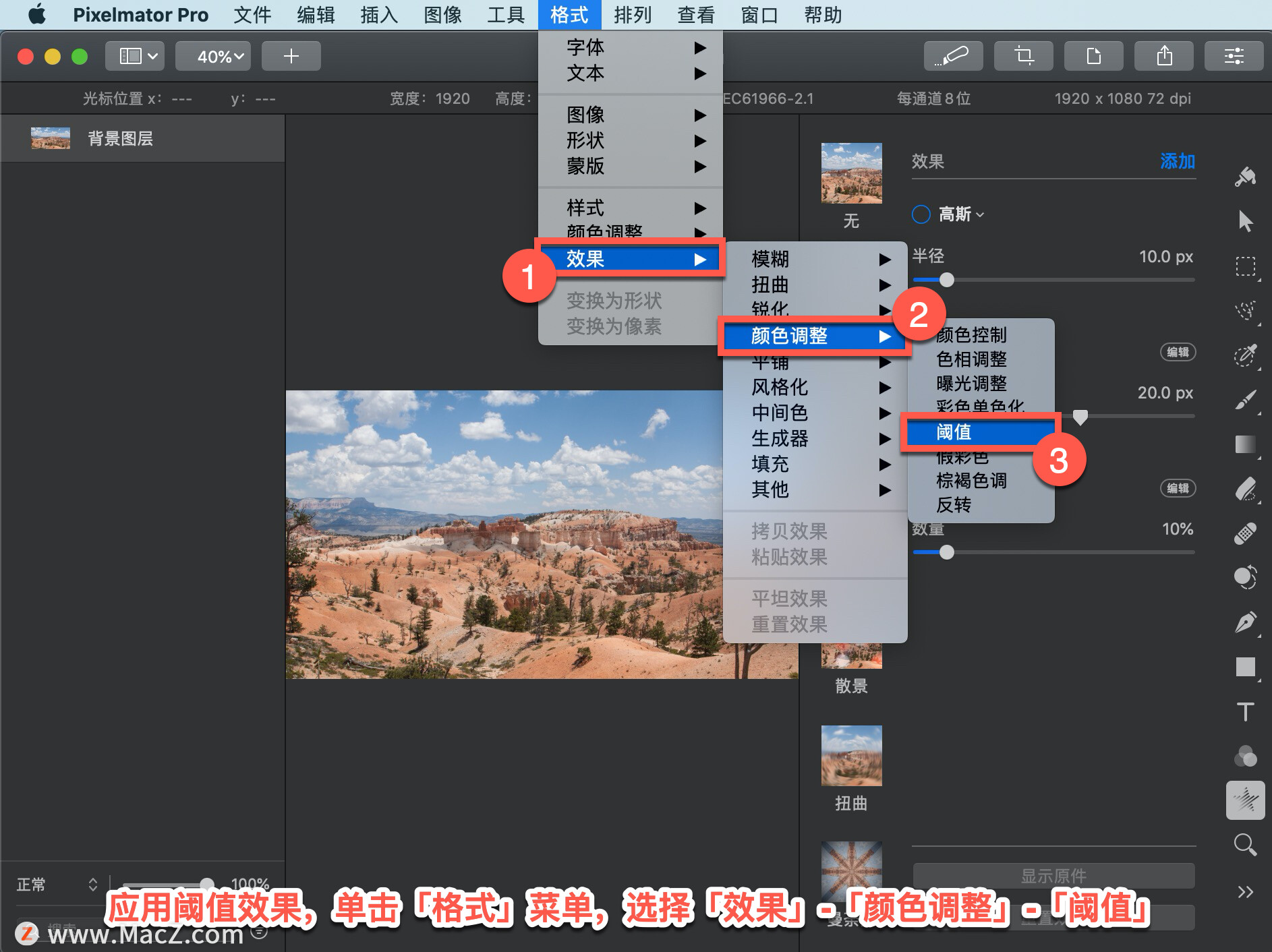Open the 窗口 menu
Screen dimensions: 1272x952
[x=759, y=15]
